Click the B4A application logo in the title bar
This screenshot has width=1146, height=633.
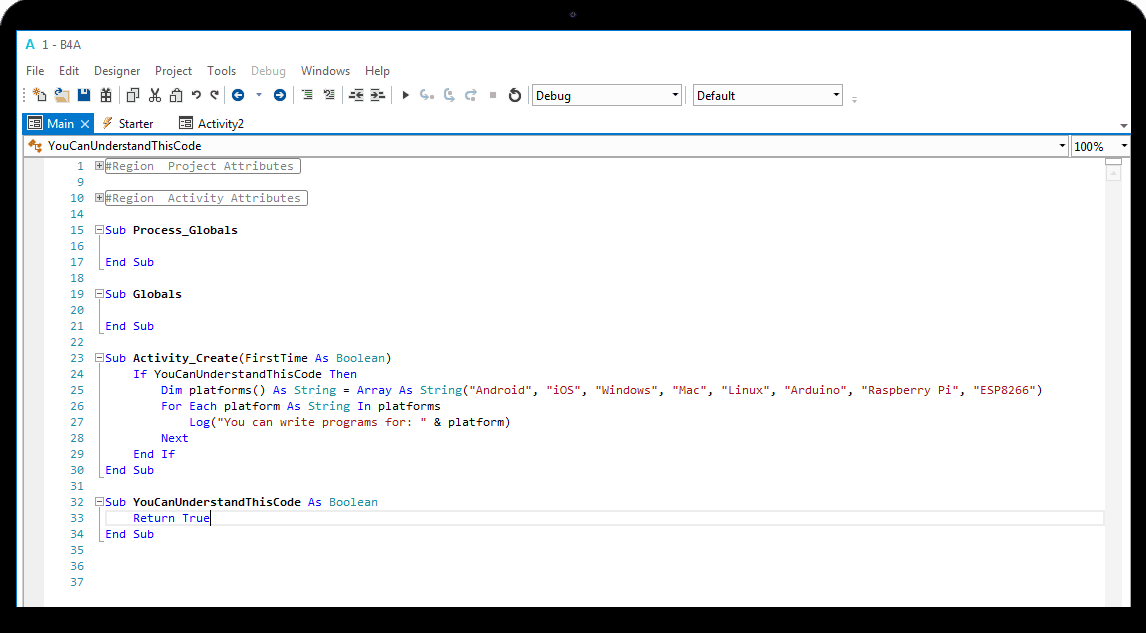[x=30, y=45]
